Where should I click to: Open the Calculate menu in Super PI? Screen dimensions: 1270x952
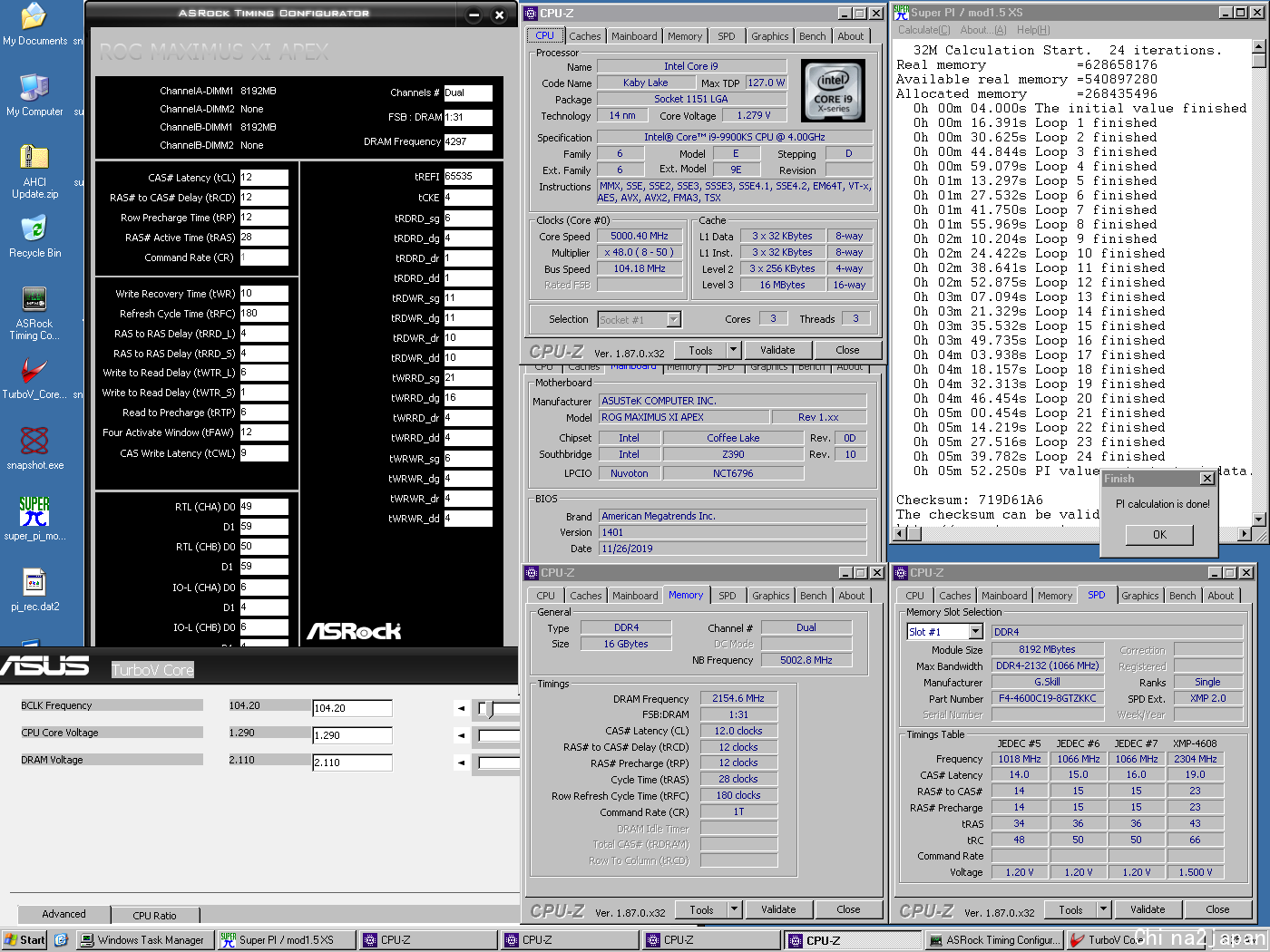pos(924,30)
